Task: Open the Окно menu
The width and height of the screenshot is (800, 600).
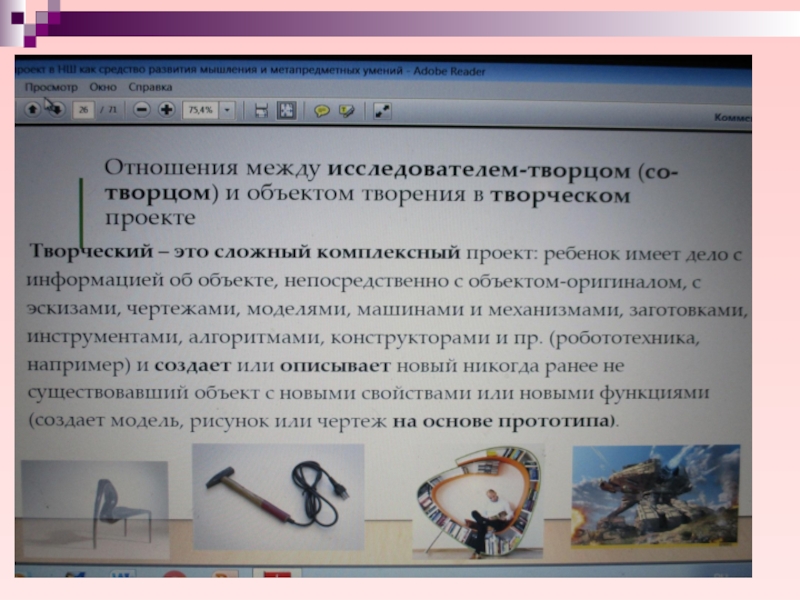Action: pos(102,88)
